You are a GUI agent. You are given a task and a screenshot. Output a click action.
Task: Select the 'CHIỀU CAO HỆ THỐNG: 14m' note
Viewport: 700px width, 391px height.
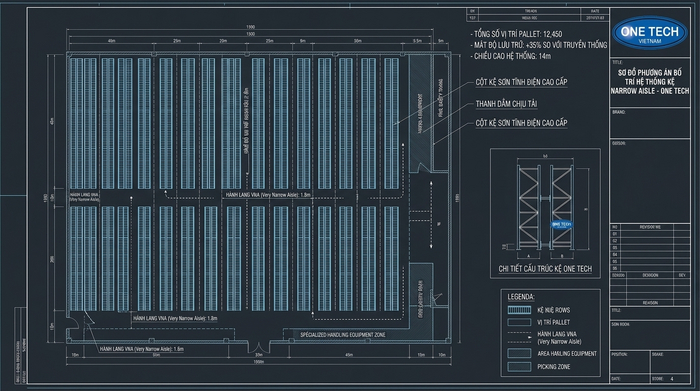(512, 56)
